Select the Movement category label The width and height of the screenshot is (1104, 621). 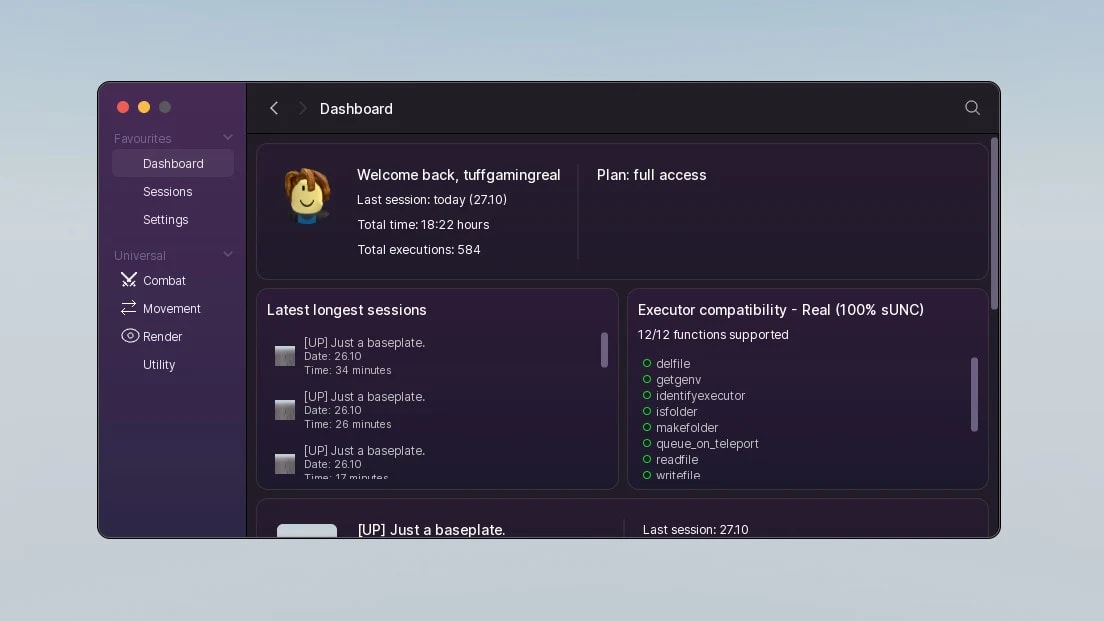pyautogui.click(x=172, y=308)
